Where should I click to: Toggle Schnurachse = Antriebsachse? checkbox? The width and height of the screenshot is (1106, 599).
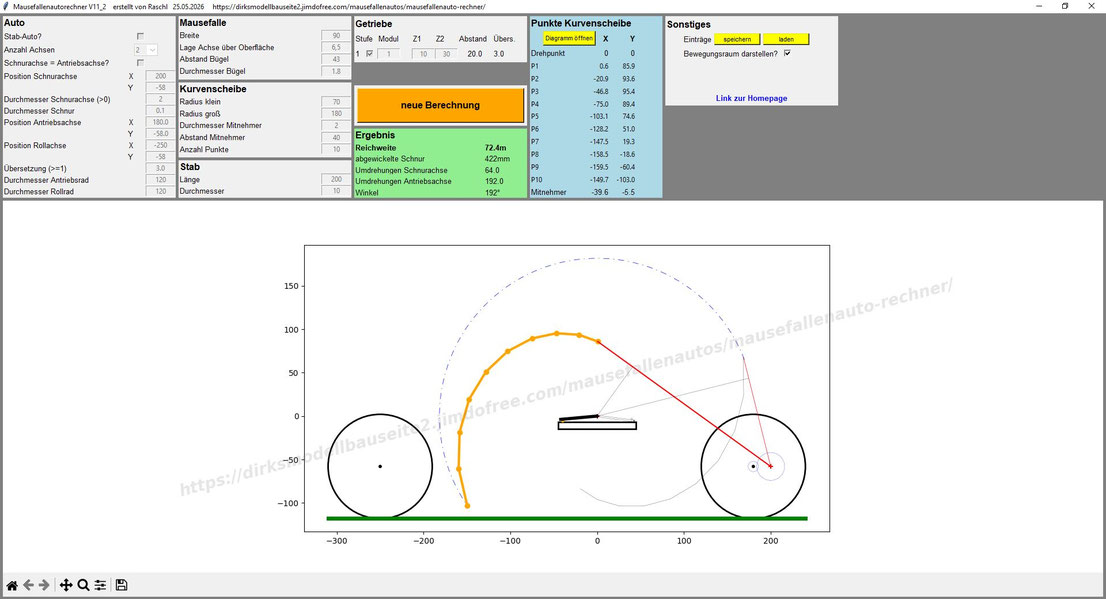click(x=140, y=63)
